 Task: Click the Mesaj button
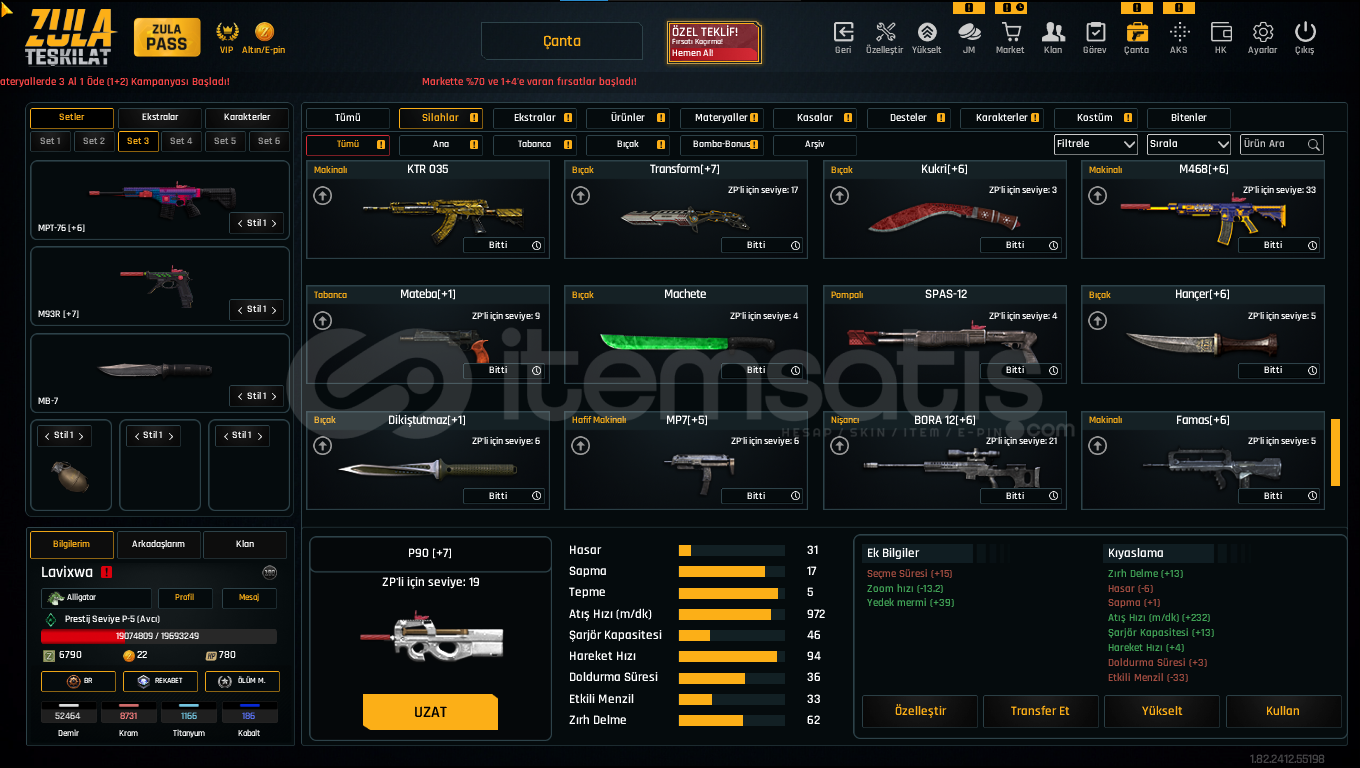pos(249,598)
